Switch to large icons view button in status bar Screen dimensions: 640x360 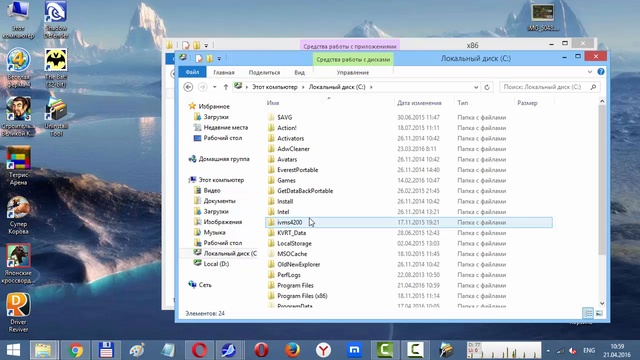[599, 313]
